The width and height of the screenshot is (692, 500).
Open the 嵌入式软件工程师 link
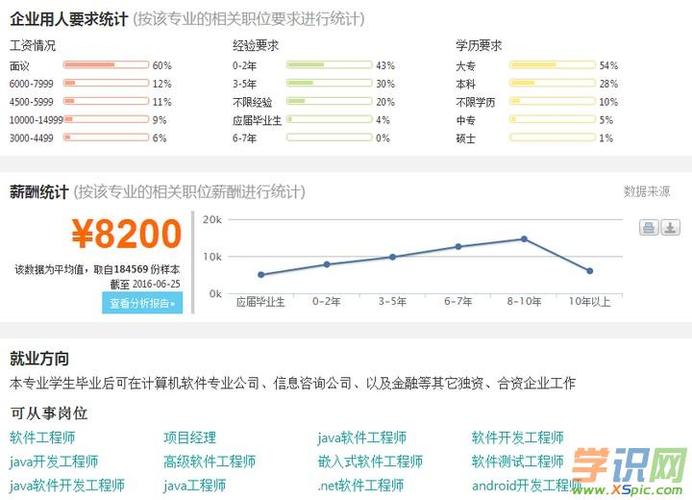pos(370,462)
